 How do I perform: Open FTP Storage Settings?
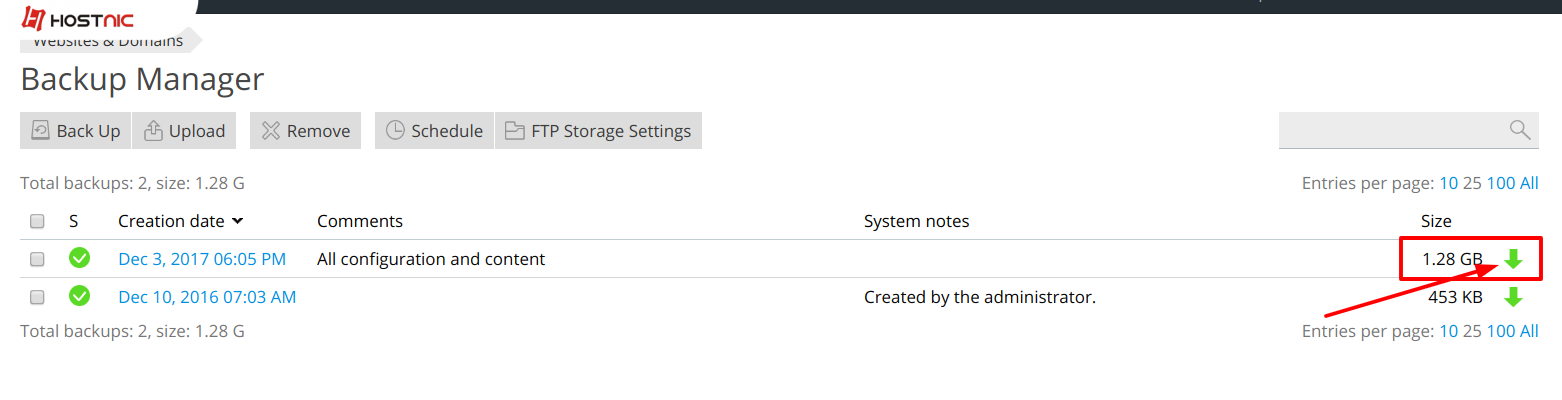[598, 131]
